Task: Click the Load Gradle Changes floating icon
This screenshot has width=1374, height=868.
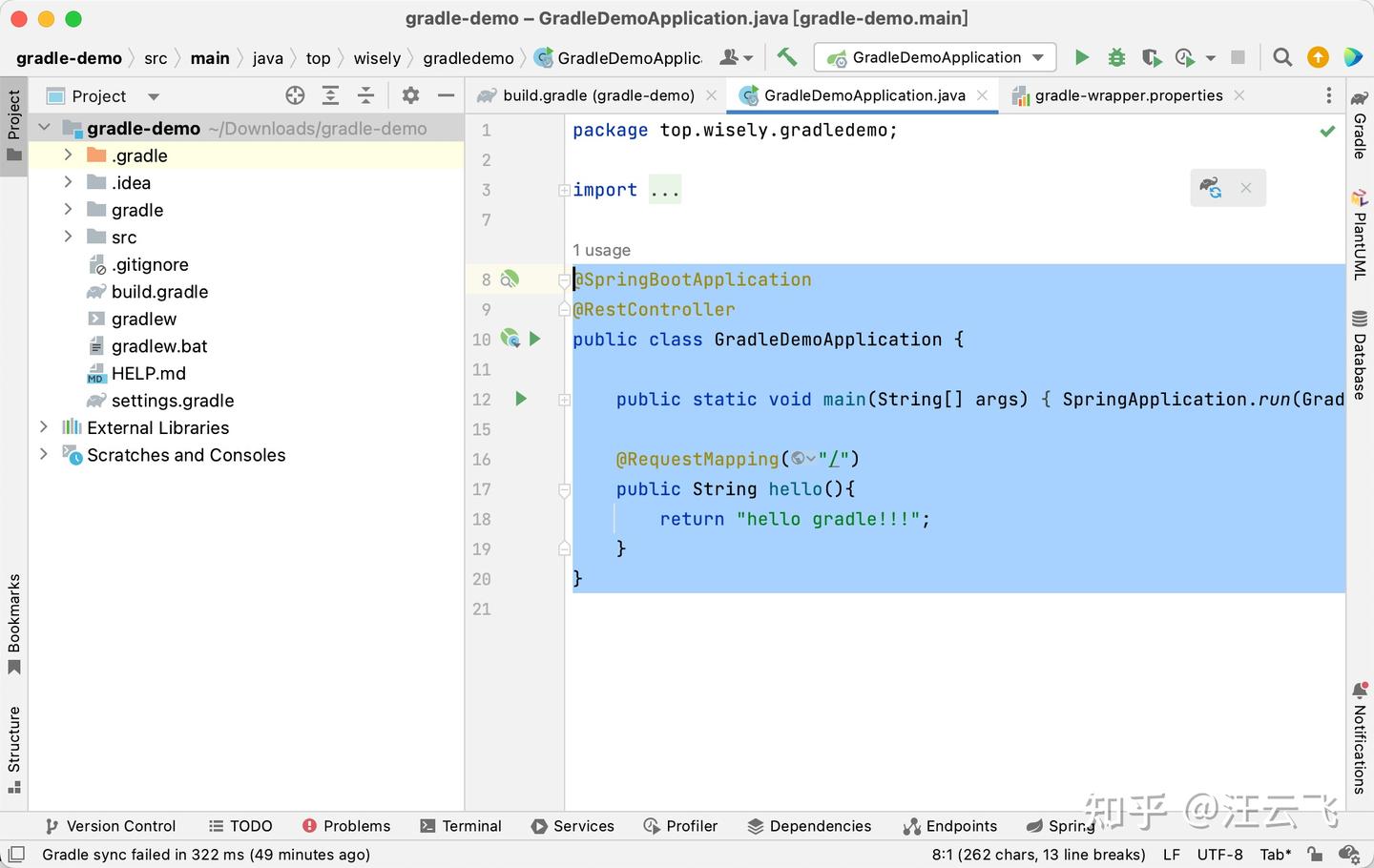Action: click(1211, 188)
